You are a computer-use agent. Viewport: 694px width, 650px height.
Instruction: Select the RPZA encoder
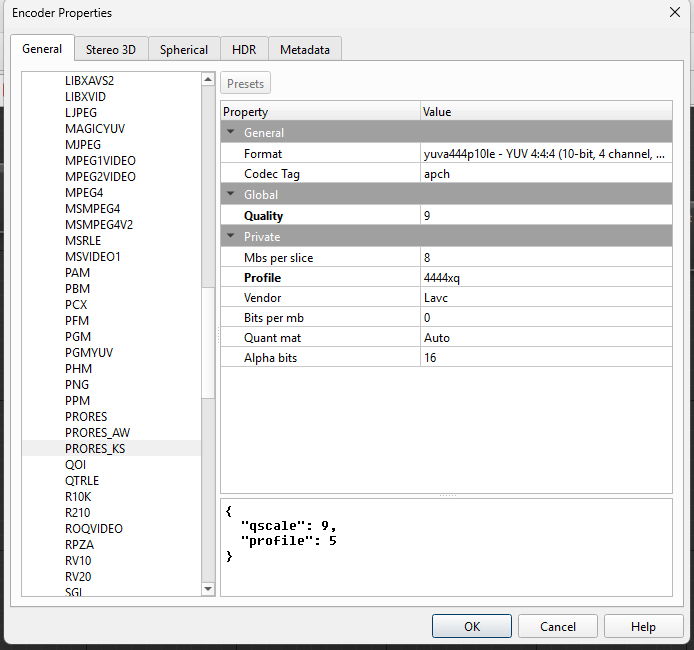pyautogui.click(x=79, y=544)
